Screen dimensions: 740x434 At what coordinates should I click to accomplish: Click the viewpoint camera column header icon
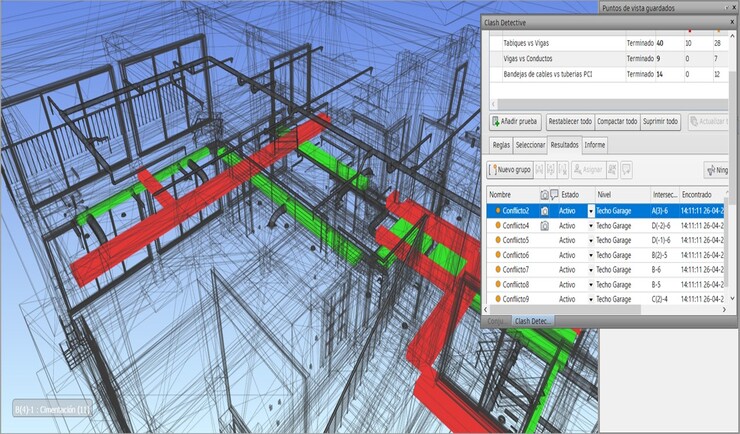(x=544, y=194)
